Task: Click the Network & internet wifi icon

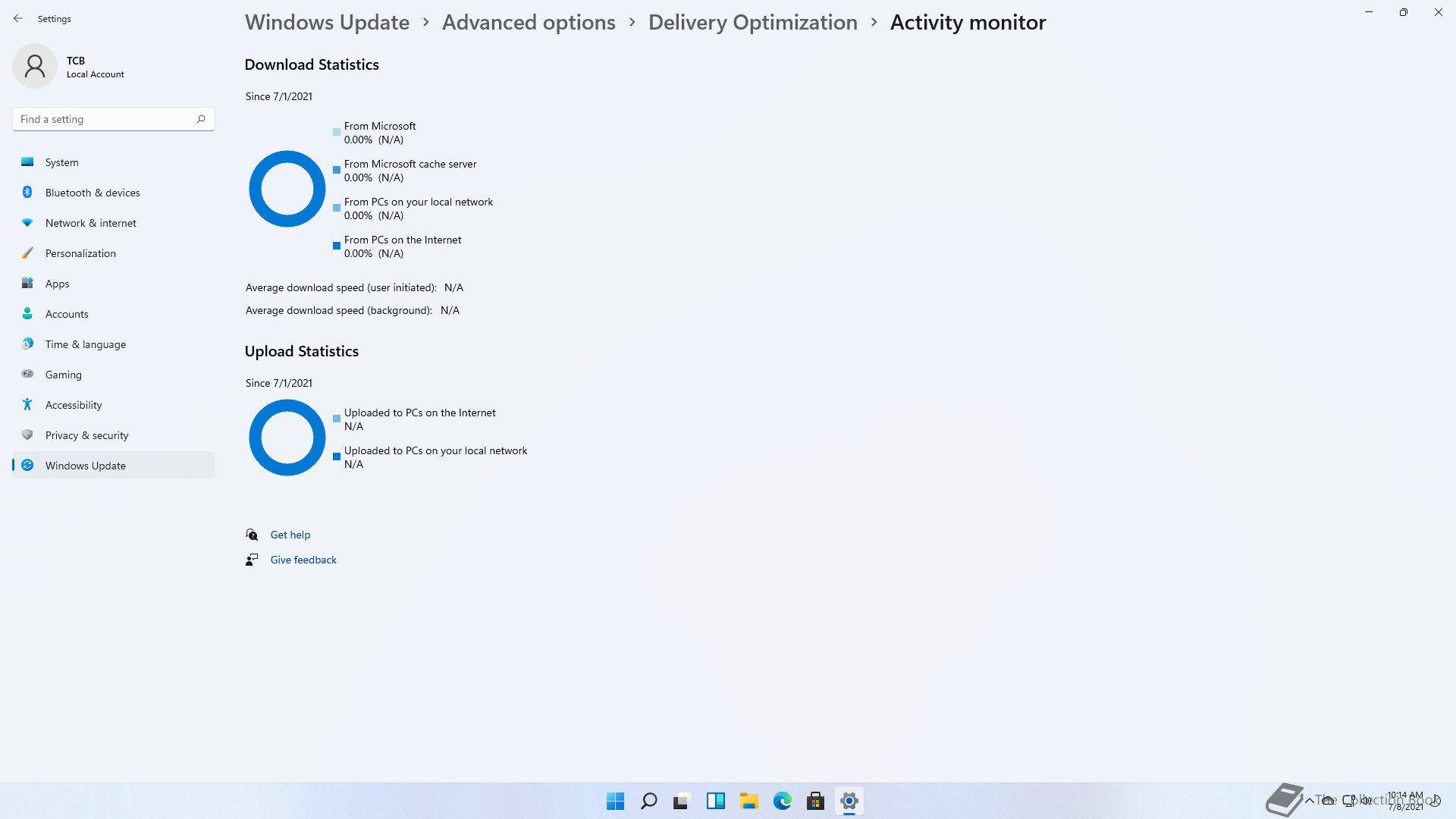Action: (27, 223)
